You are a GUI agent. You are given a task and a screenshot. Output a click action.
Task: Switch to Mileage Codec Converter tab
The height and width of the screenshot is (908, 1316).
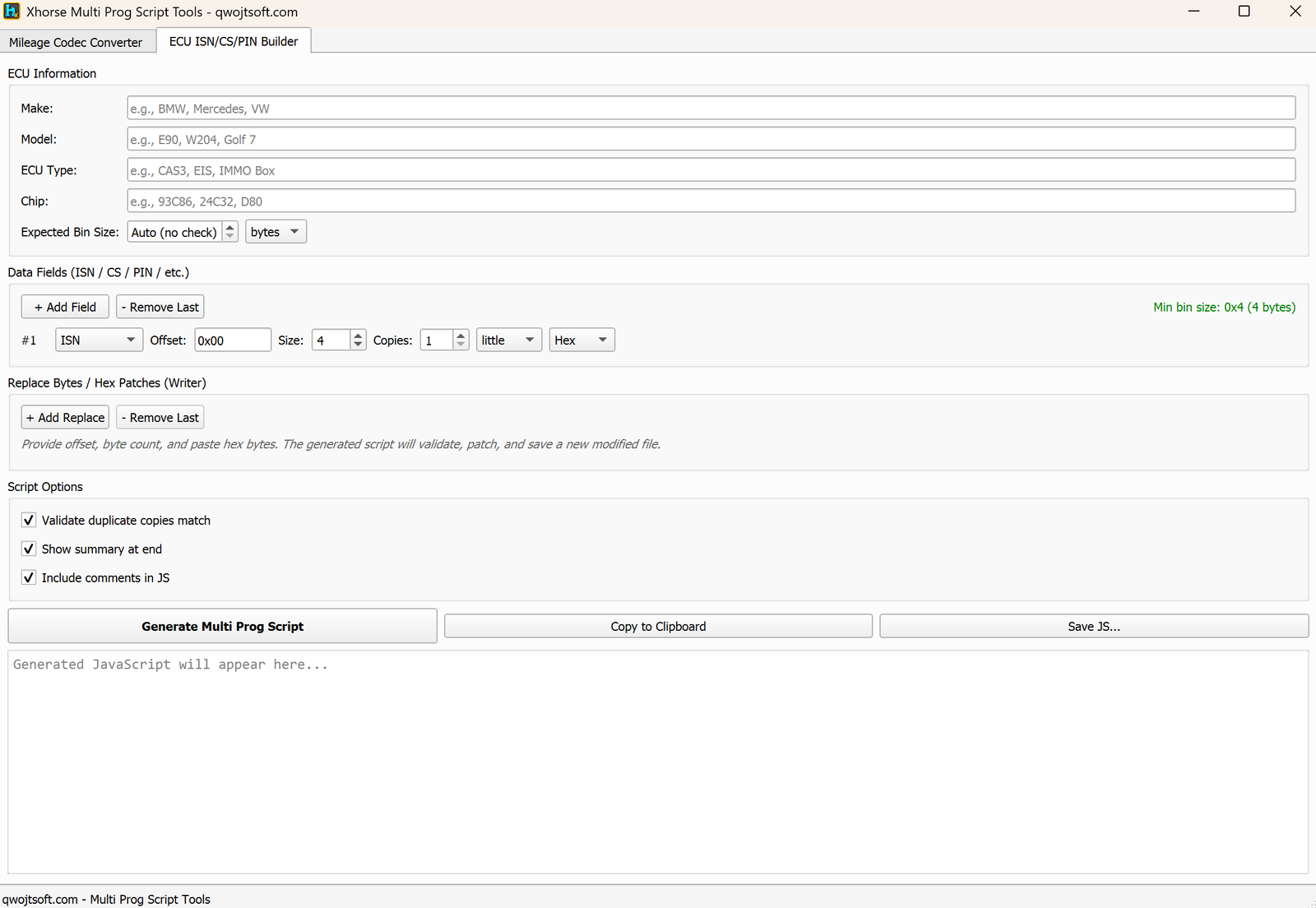pyautogui.click(x=76, y=42)
